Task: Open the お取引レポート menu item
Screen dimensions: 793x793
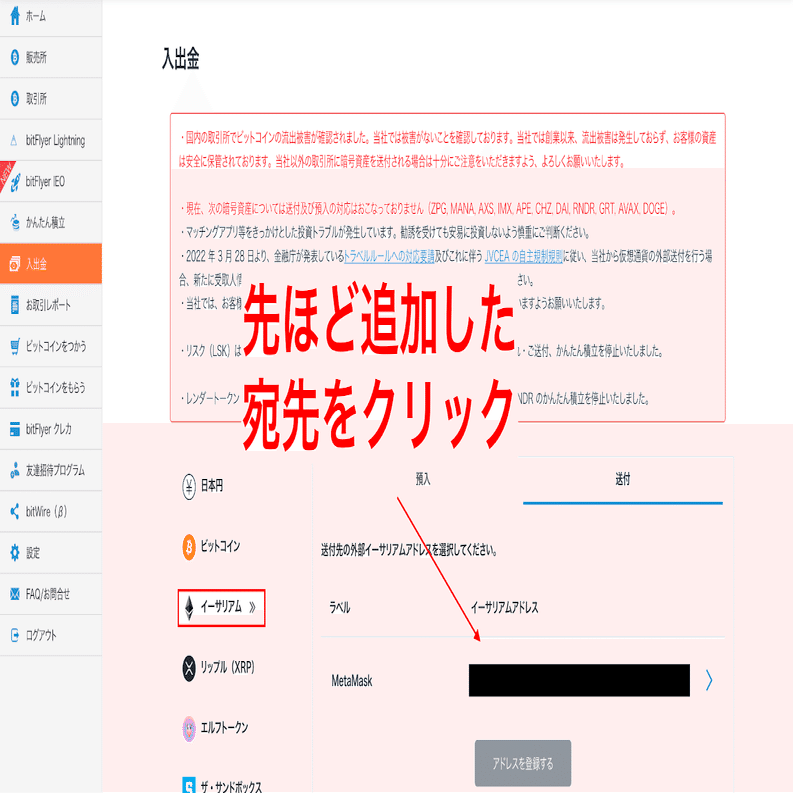Action: pos(51,305)
